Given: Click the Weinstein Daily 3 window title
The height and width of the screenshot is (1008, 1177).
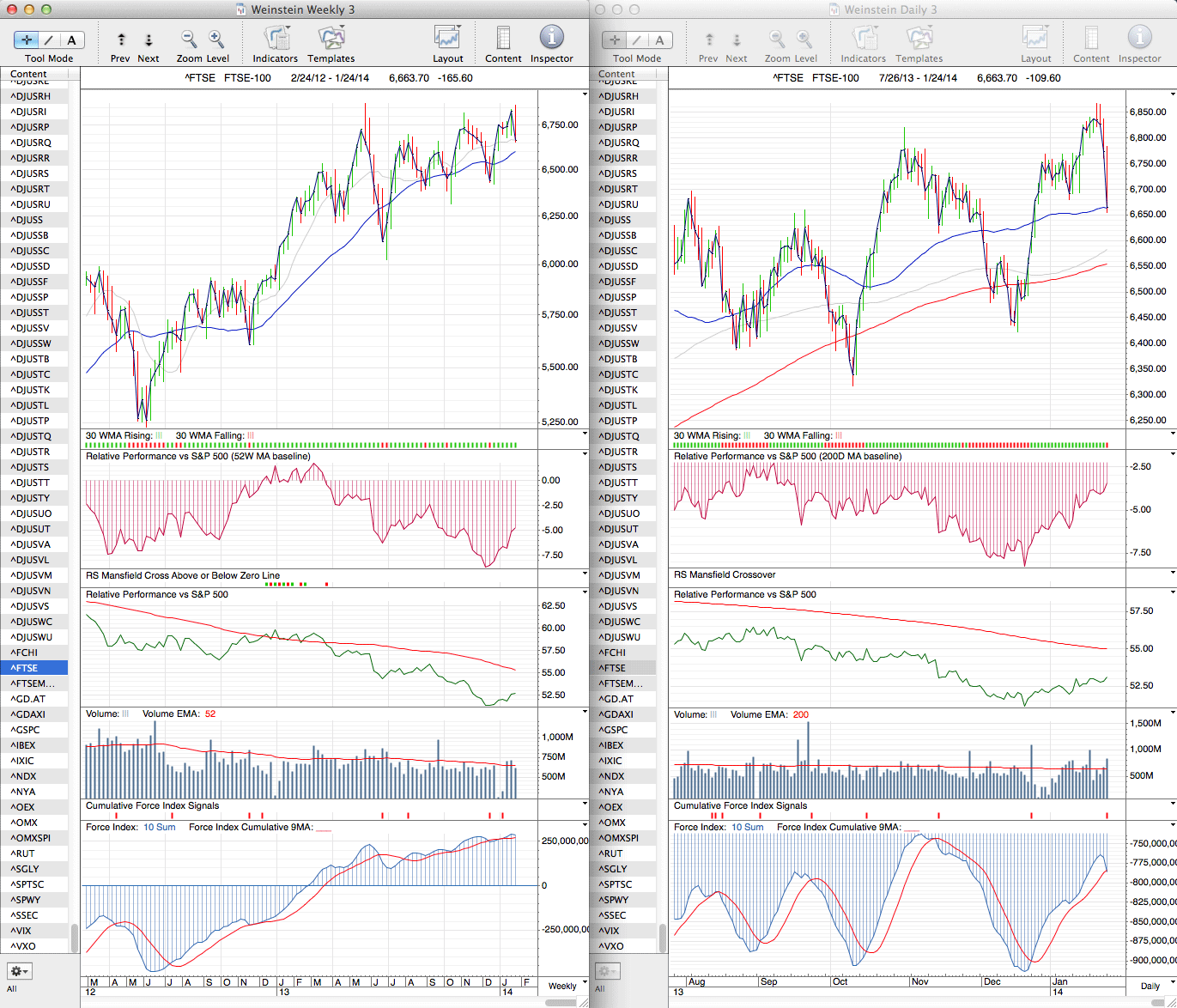Looking at the screenshot, I should (890, 9).
